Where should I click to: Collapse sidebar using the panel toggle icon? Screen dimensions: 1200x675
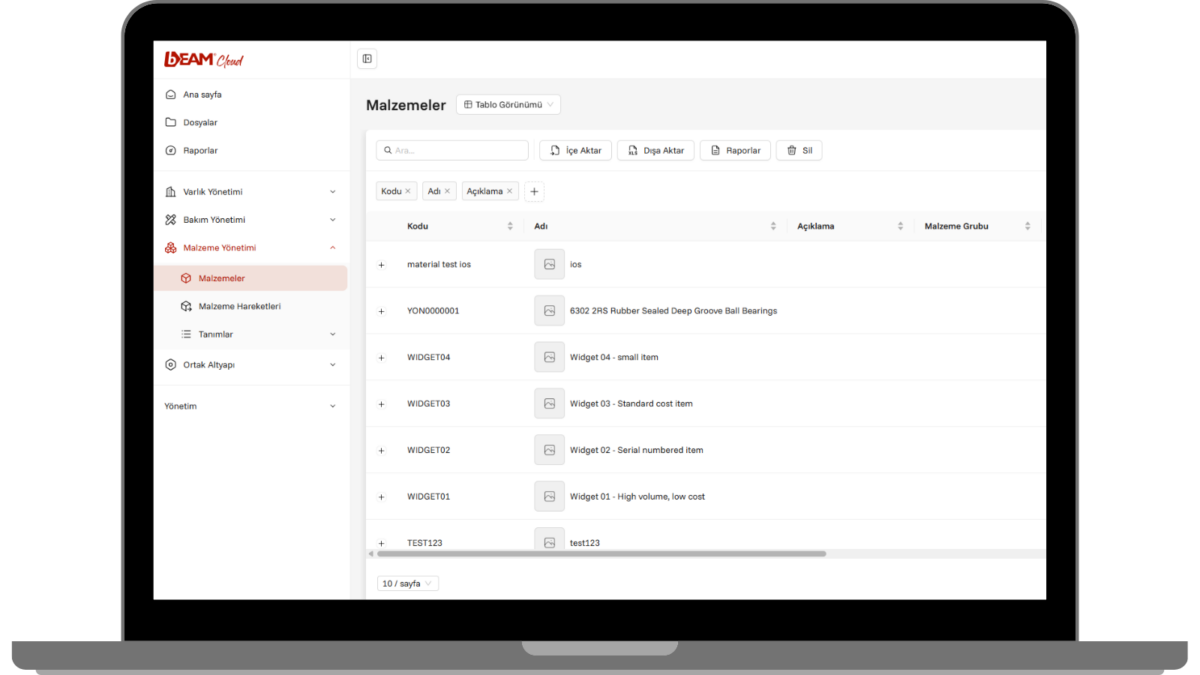367,59
